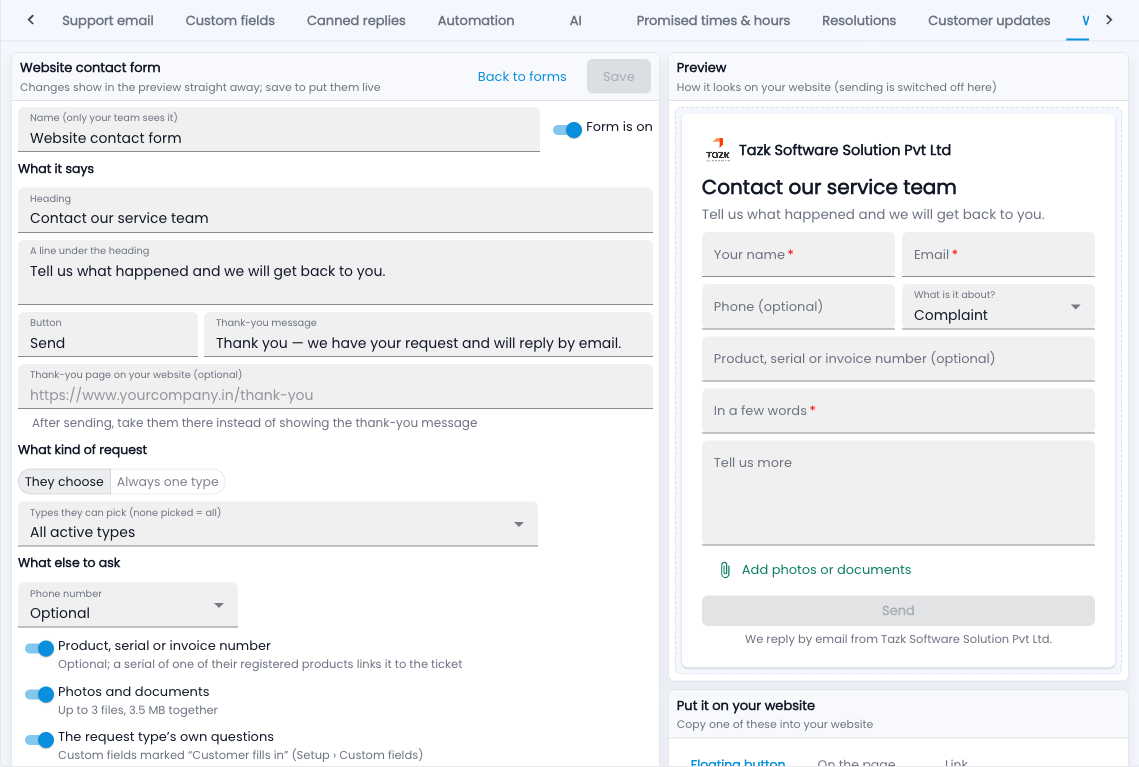
Task: Click the Heading input field
Action: coord(336,210)
